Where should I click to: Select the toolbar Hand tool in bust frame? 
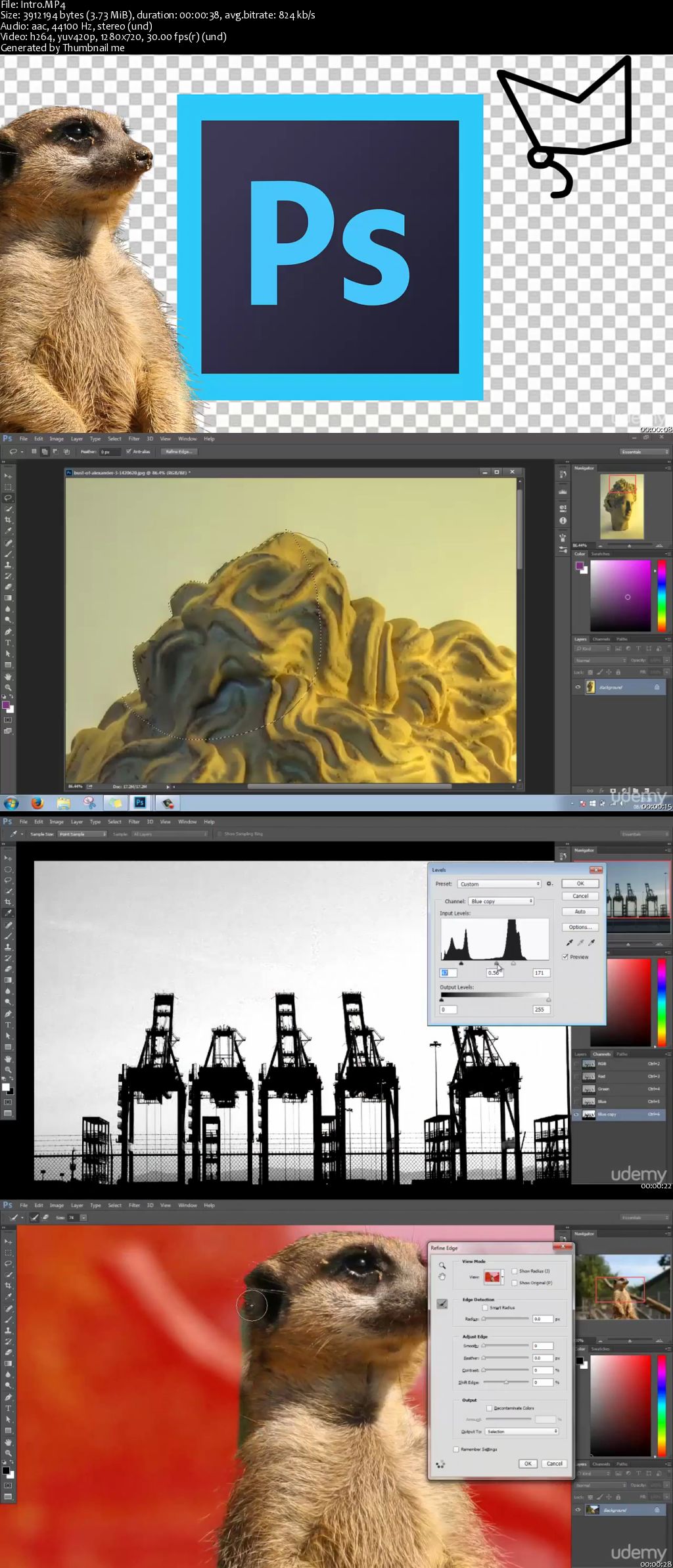point(9,676)
